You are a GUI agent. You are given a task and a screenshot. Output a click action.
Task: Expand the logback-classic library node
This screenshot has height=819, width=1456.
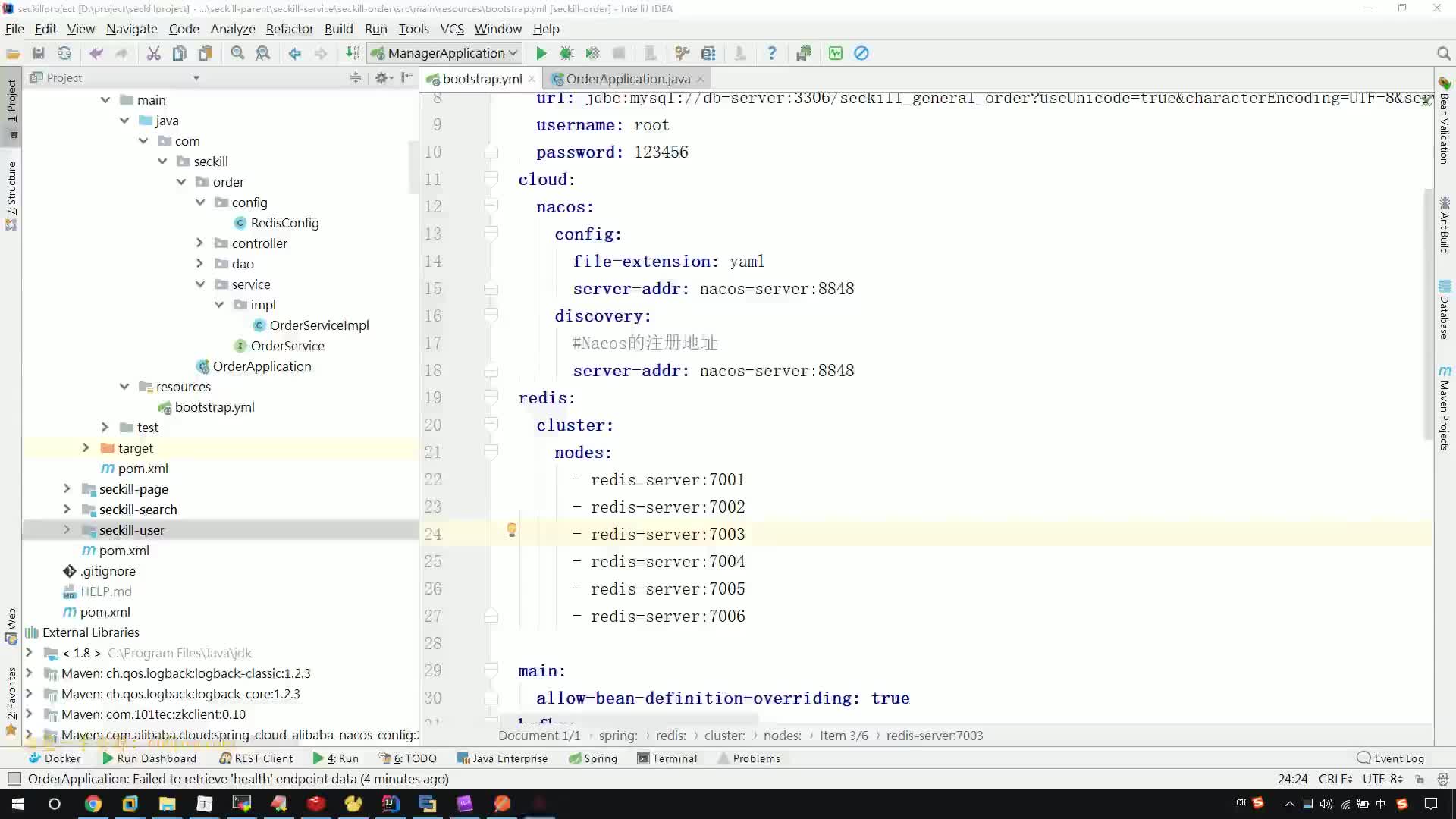tap(29, 673)
